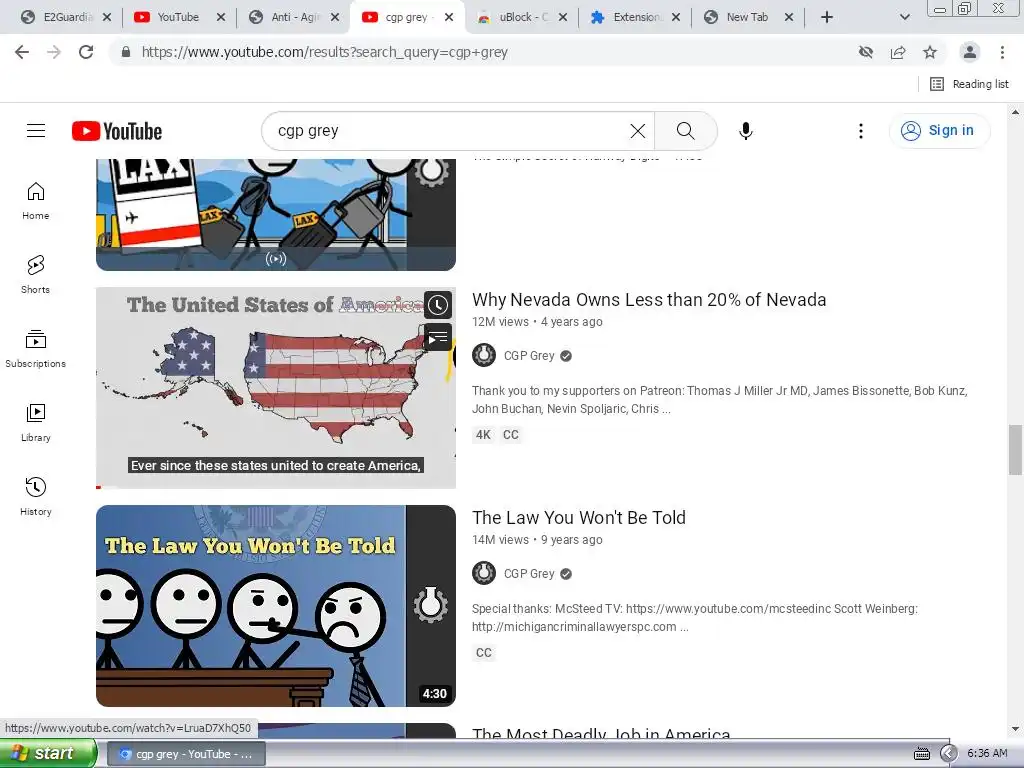Click the share page icon in address bar

pos(898,52)
